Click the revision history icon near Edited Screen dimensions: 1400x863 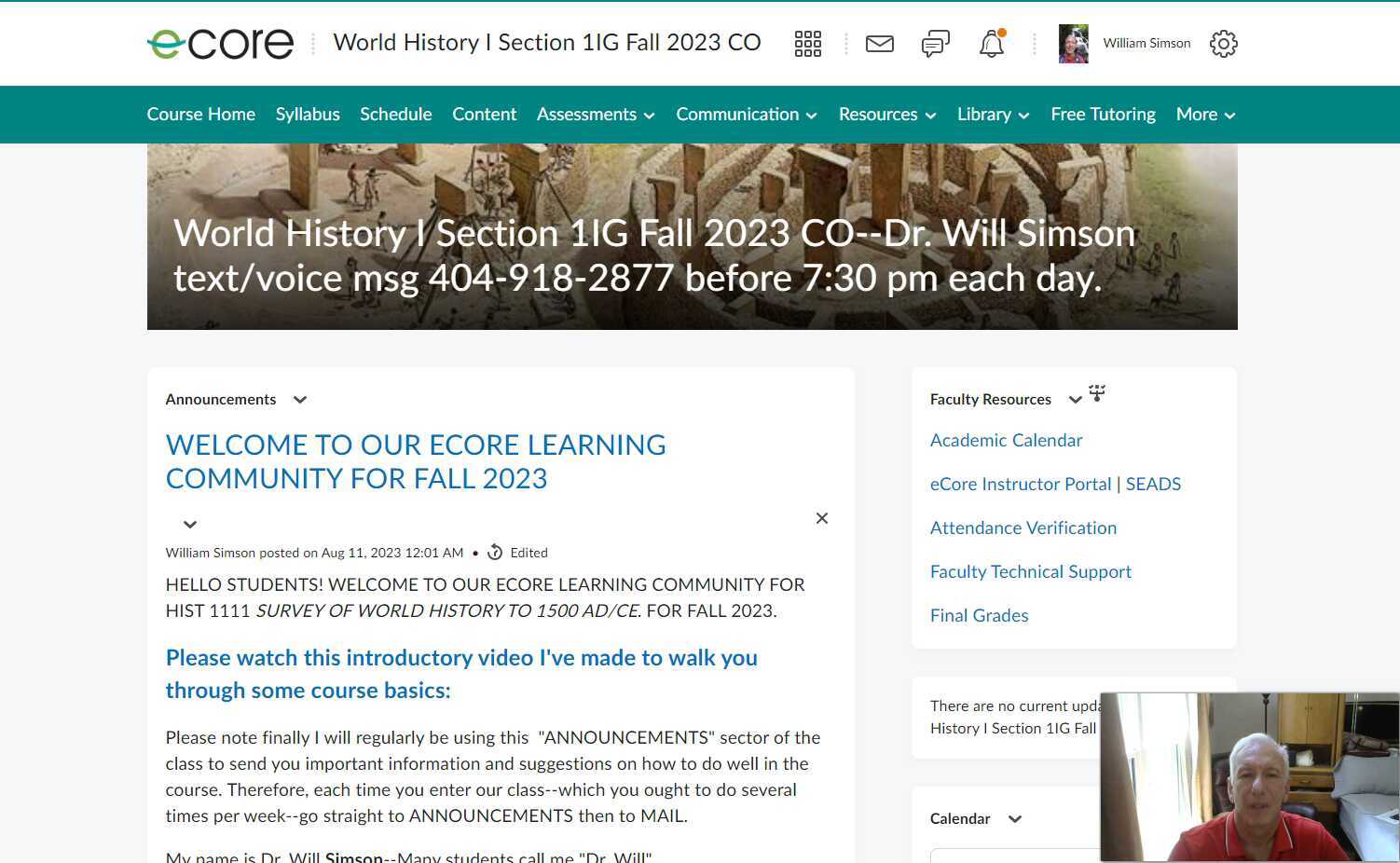495,552
